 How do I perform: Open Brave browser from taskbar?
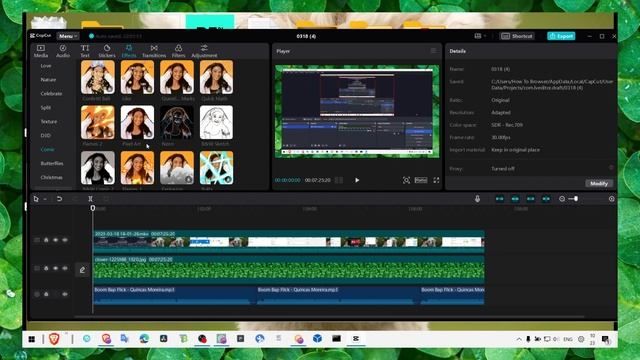54,339
